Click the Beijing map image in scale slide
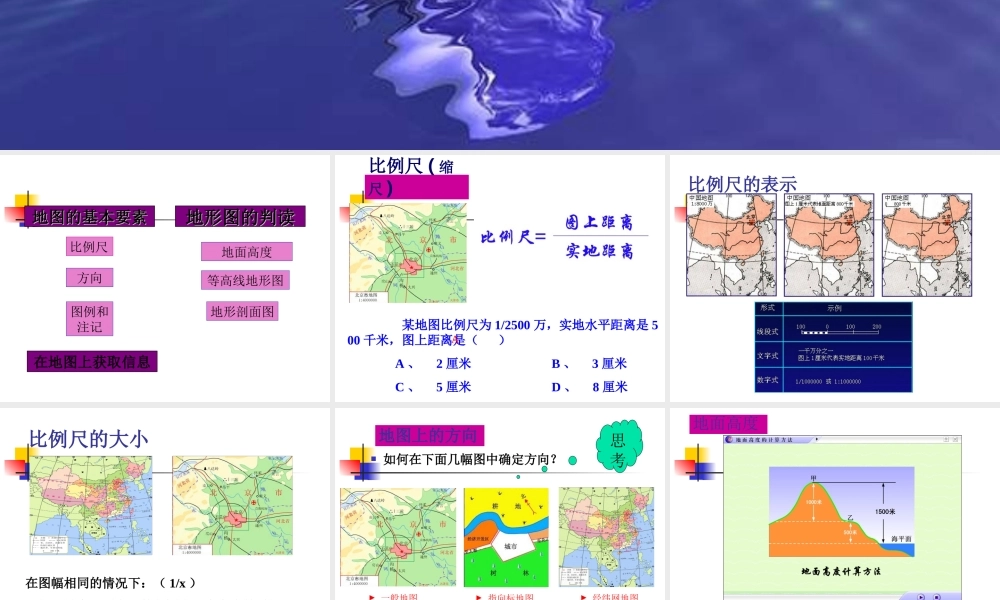Viewport: 1000px width, 600px height. point(408,253)
